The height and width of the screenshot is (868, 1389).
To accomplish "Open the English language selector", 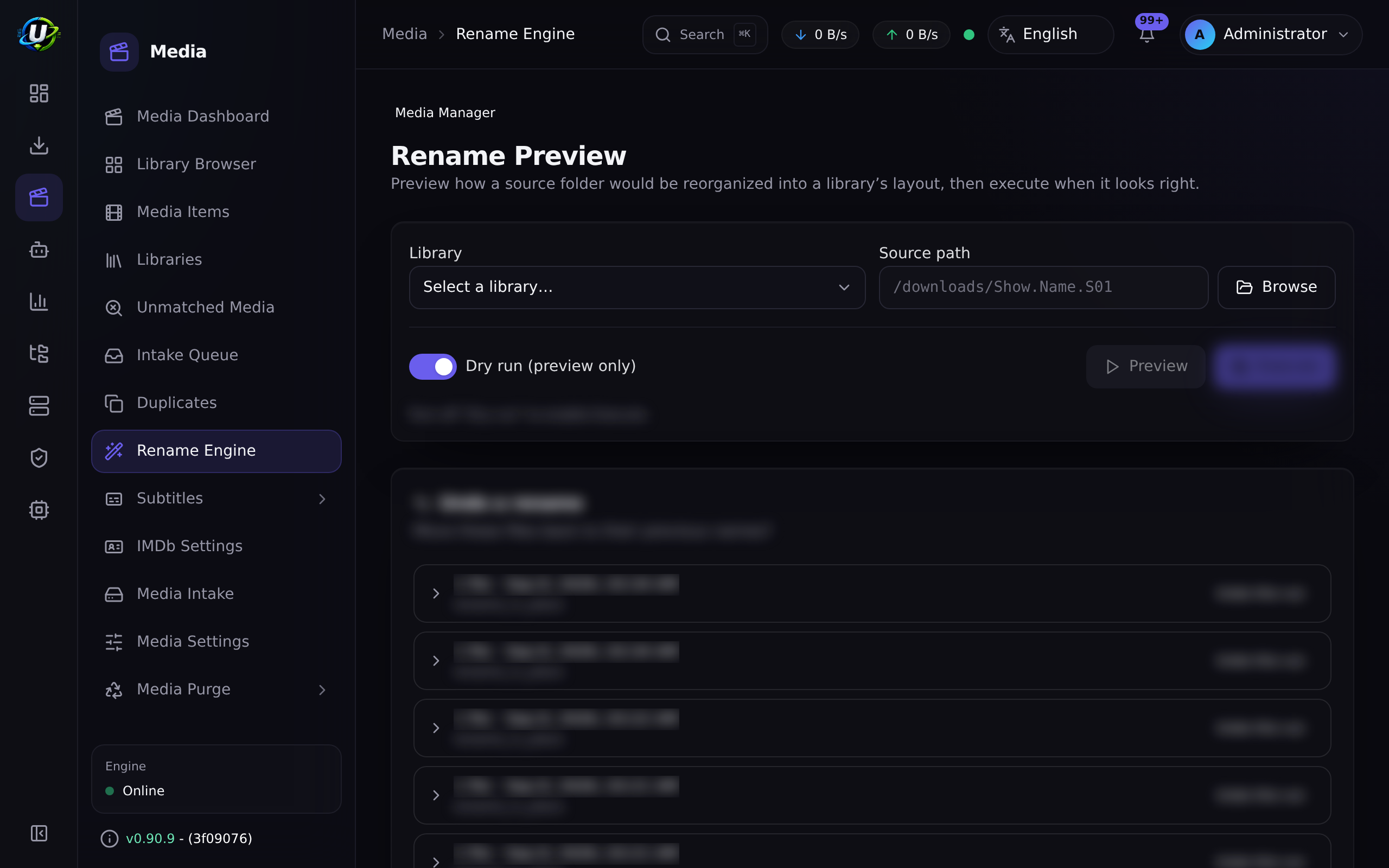I will click(1050, 34).
